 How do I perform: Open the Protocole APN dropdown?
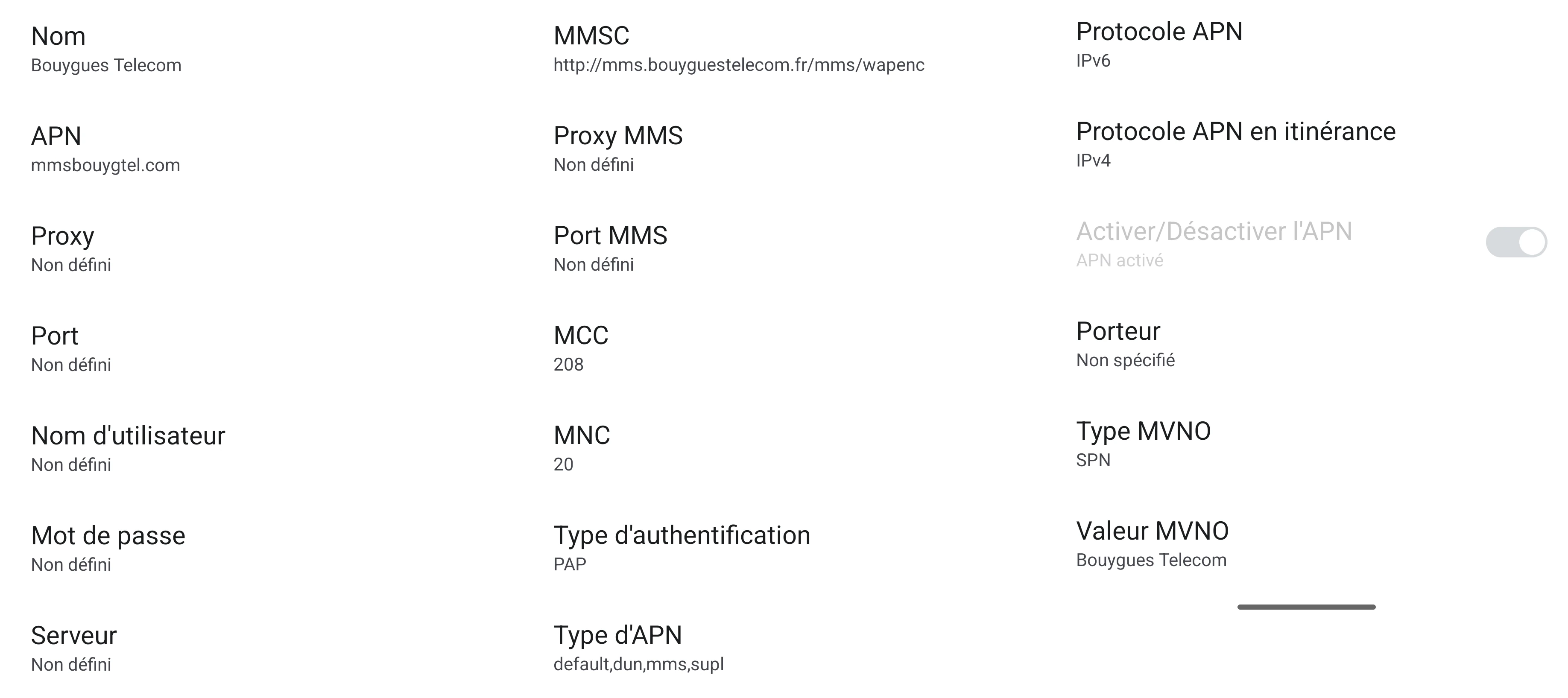coord(1159,45)
